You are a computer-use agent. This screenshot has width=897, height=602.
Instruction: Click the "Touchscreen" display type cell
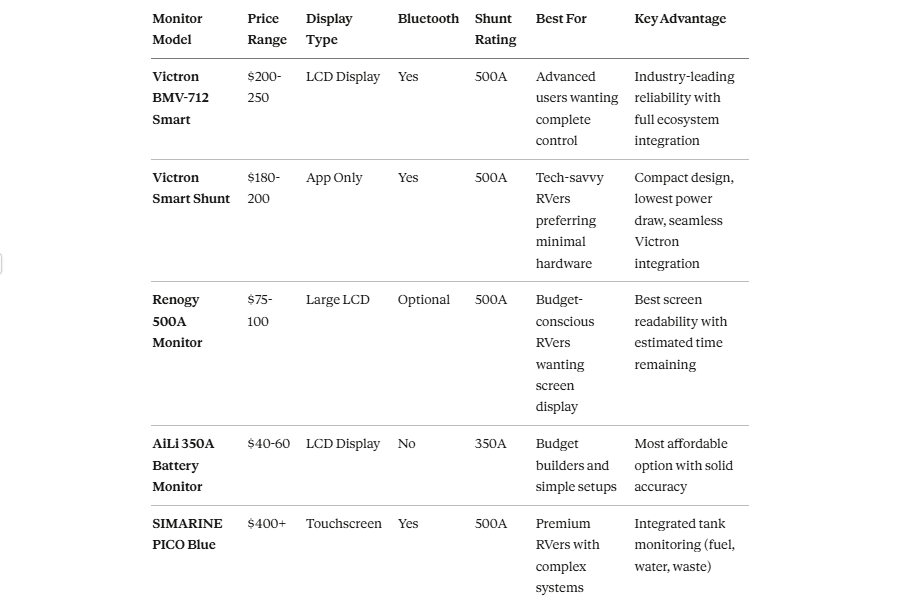343,524
